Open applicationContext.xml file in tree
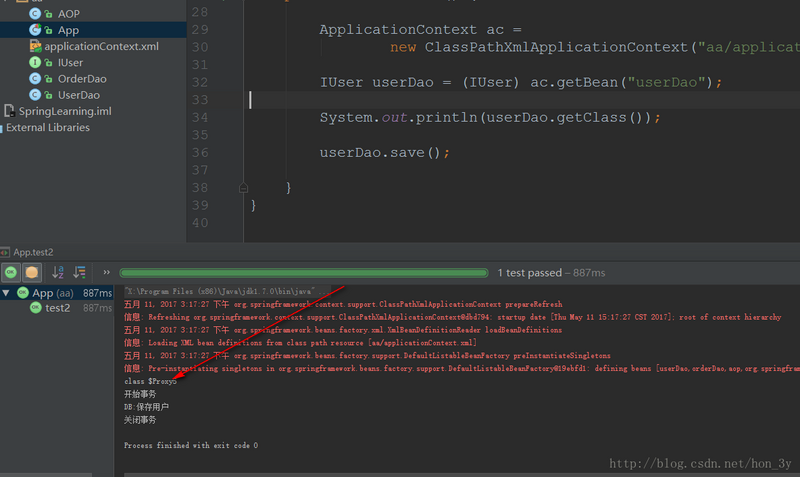Image resolution: width=800 pixels, height=477 pixels. click(101, 46)
